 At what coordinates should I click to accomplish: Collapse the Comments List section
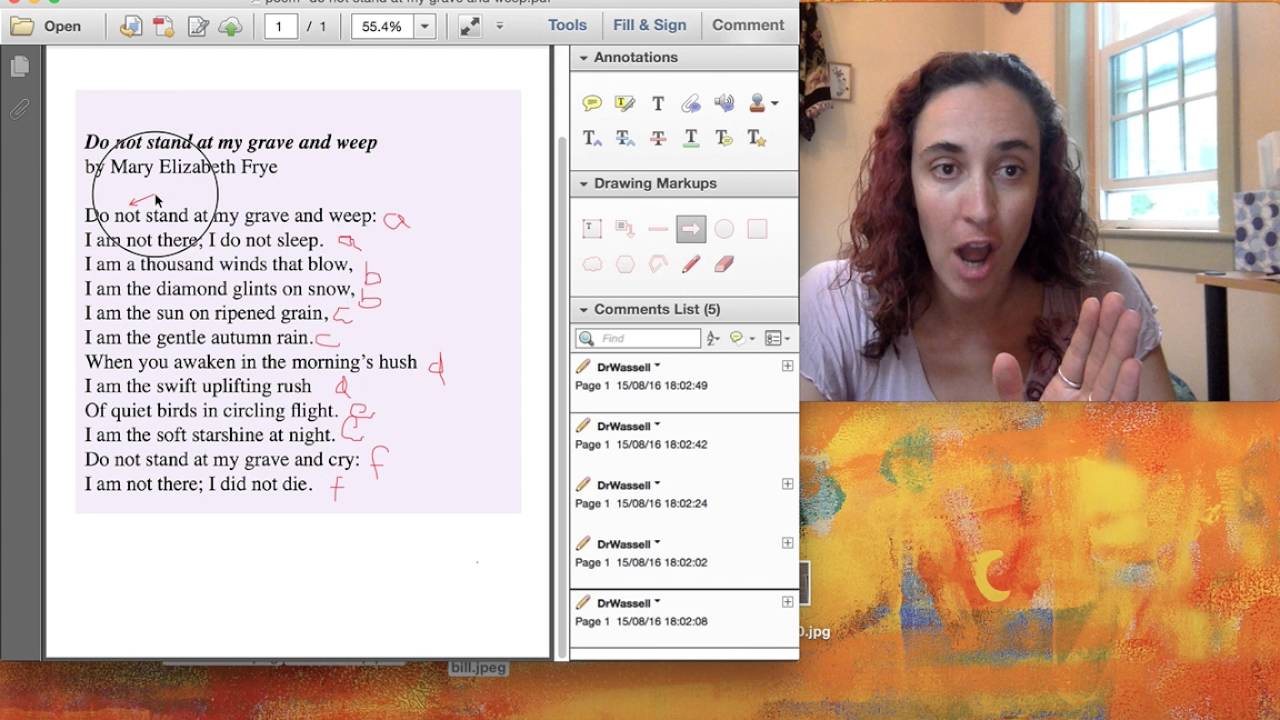[x=583, y=309]
